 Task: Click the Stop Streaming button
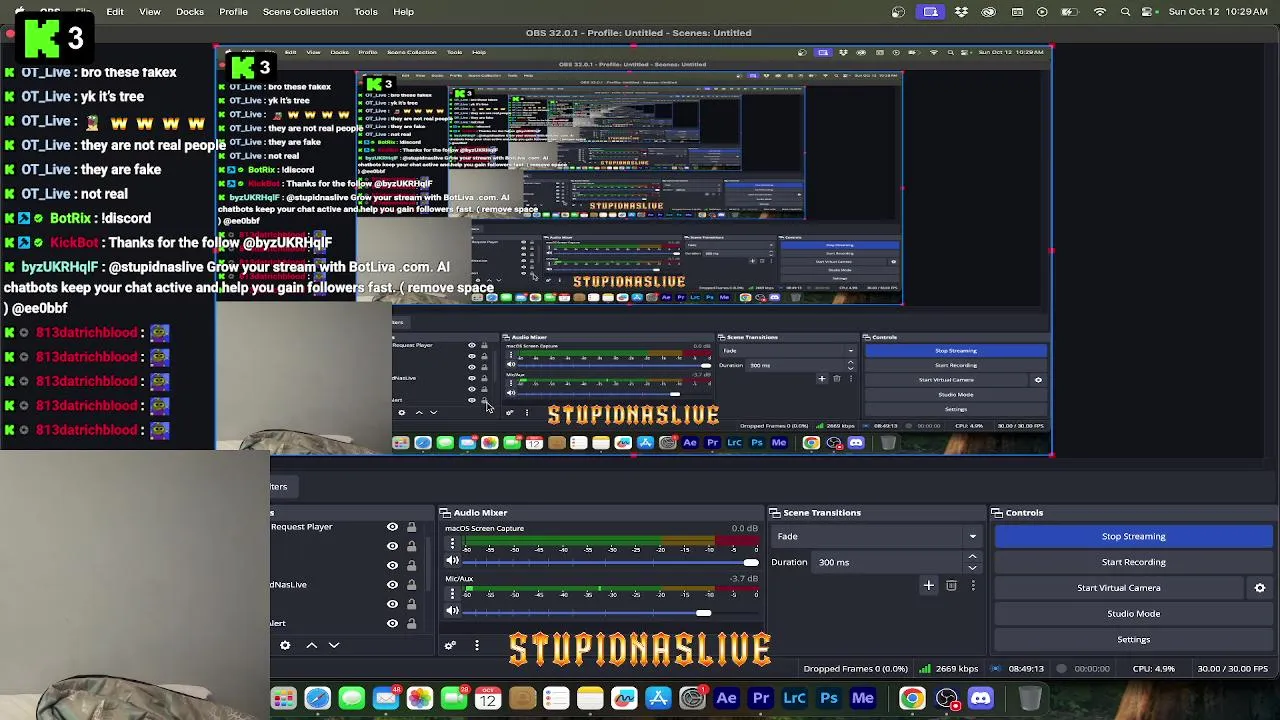tap(1133, 536)
